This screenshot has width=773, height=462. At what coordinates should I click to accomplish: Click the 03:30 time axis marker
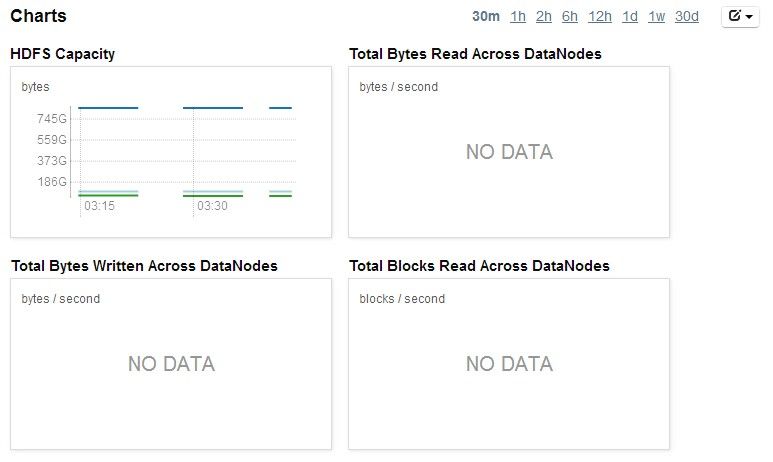pyautogui.click(x=212, y=206)
